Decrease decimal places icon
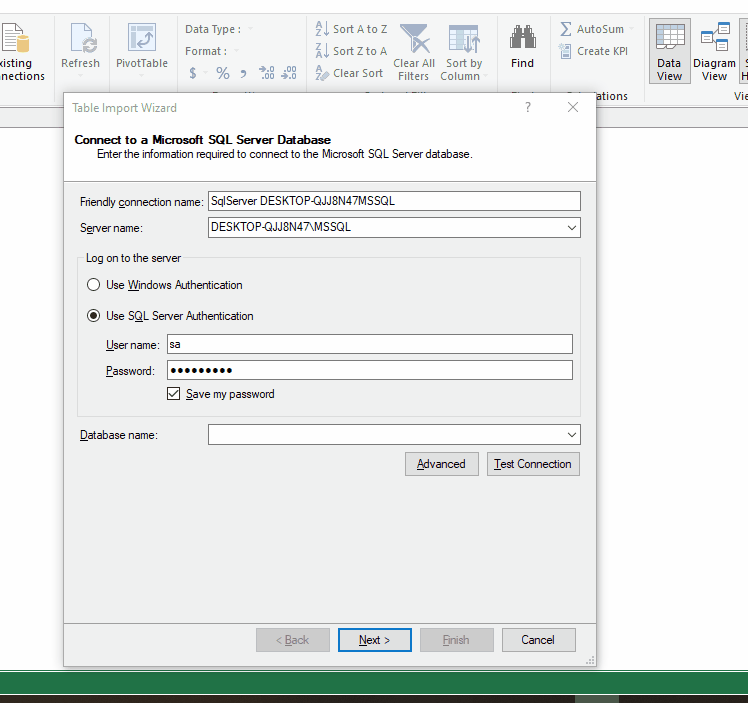 (289, 73)
